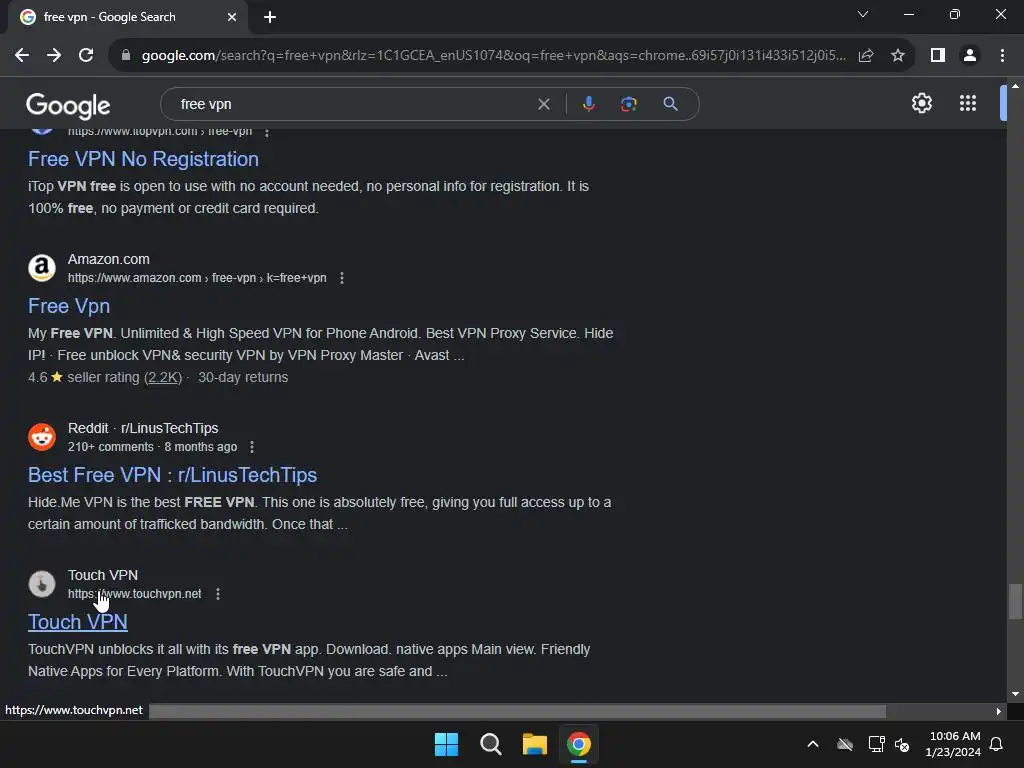The image size is (1024, 768).
Task: Open tab search dropdown chevron
Action: point(863,14)
